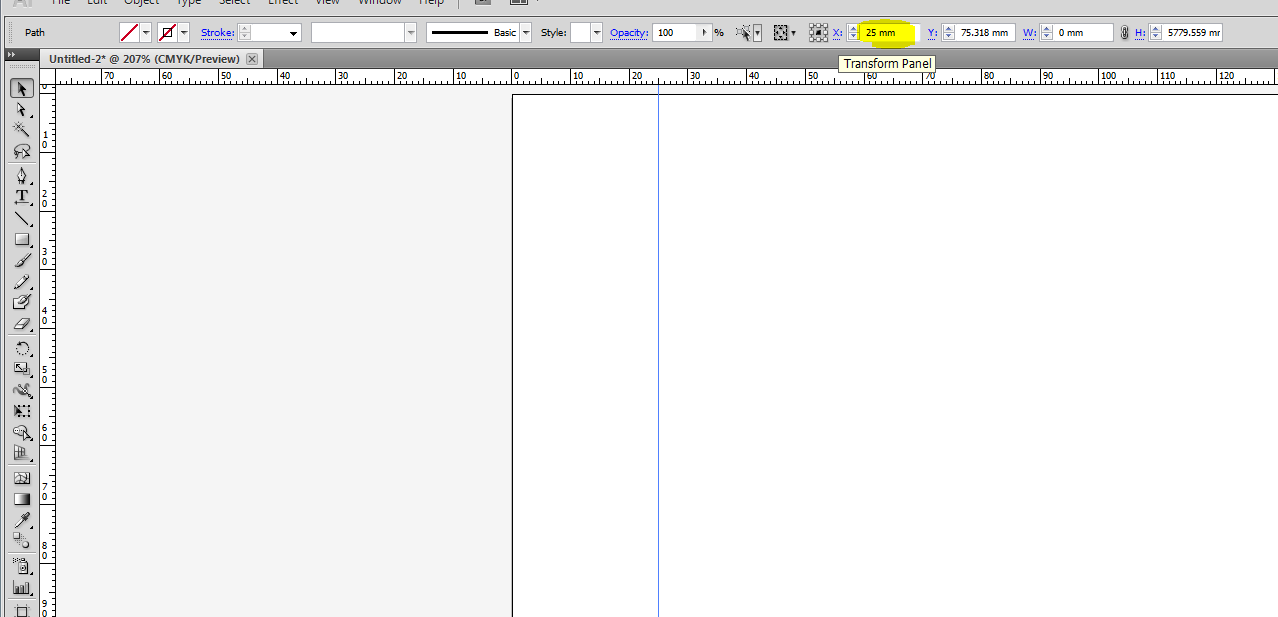Click the W value stepper arrows
This screenshot has height=617, width=1278.
[x=1046, y=33]
